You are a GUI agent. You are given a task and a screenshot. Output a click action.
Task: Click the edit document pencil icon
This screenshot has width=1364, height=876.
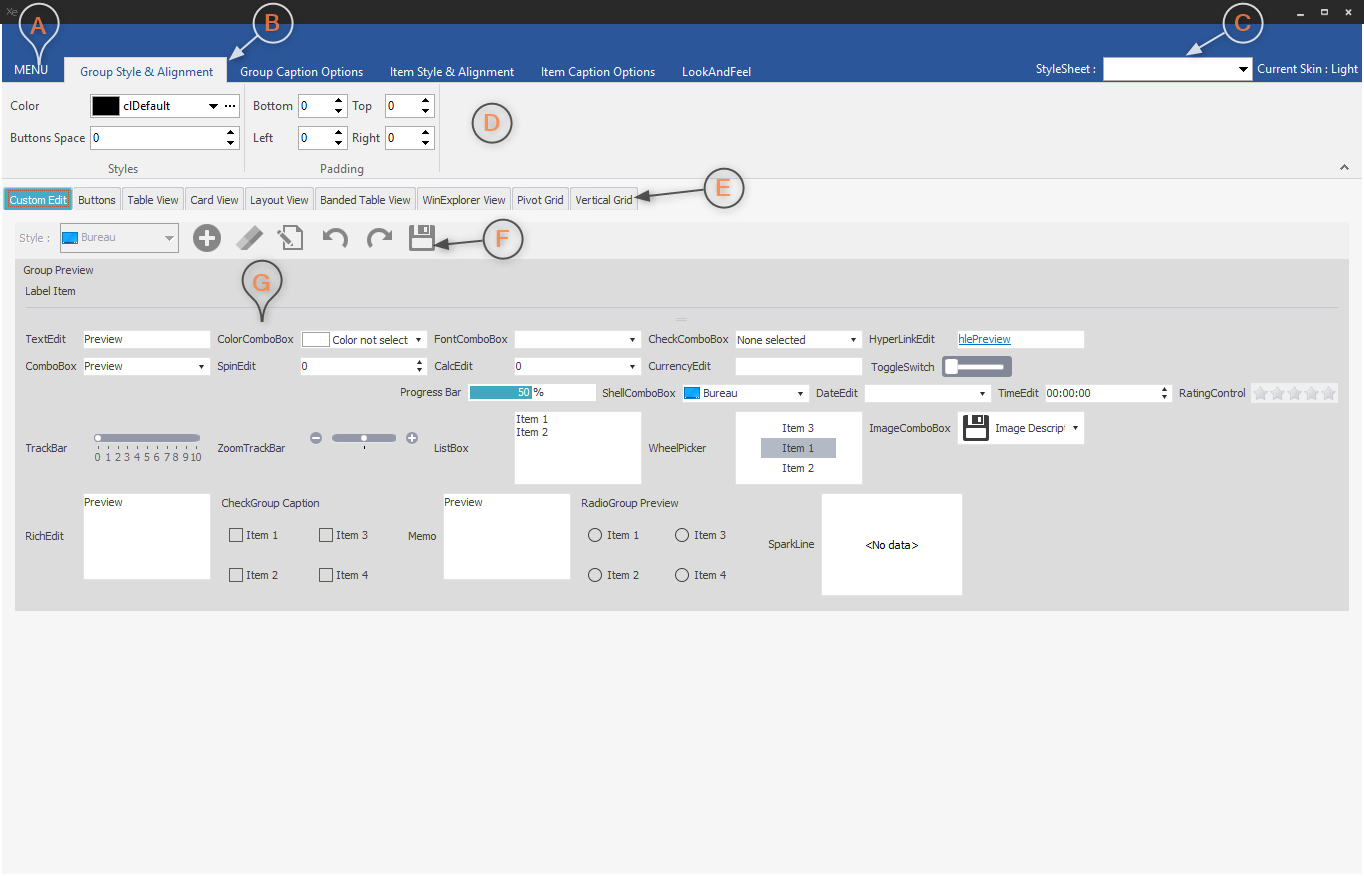click(x=291, y=238)
